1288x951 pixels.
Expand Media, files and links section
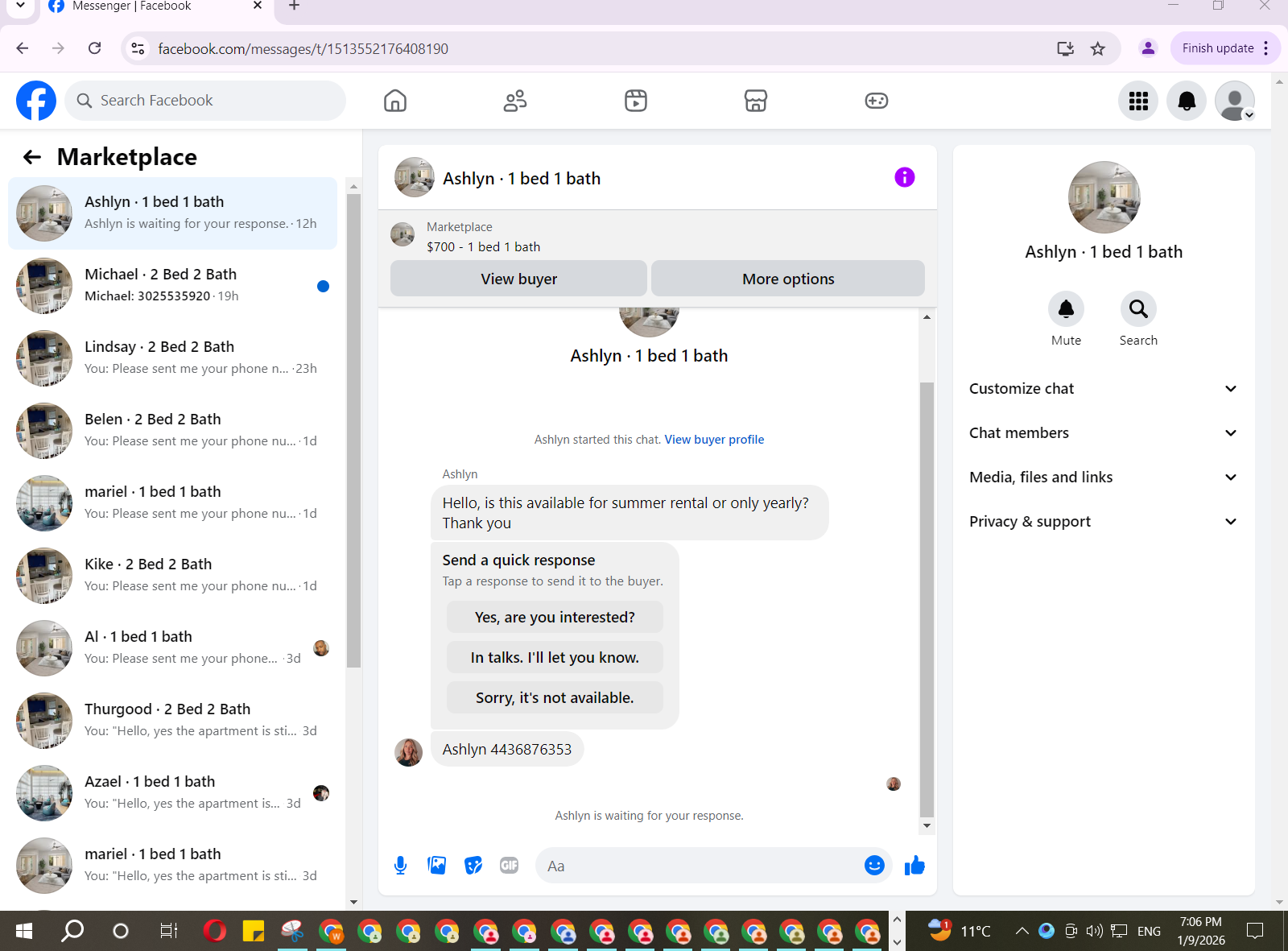point(1103,478)
